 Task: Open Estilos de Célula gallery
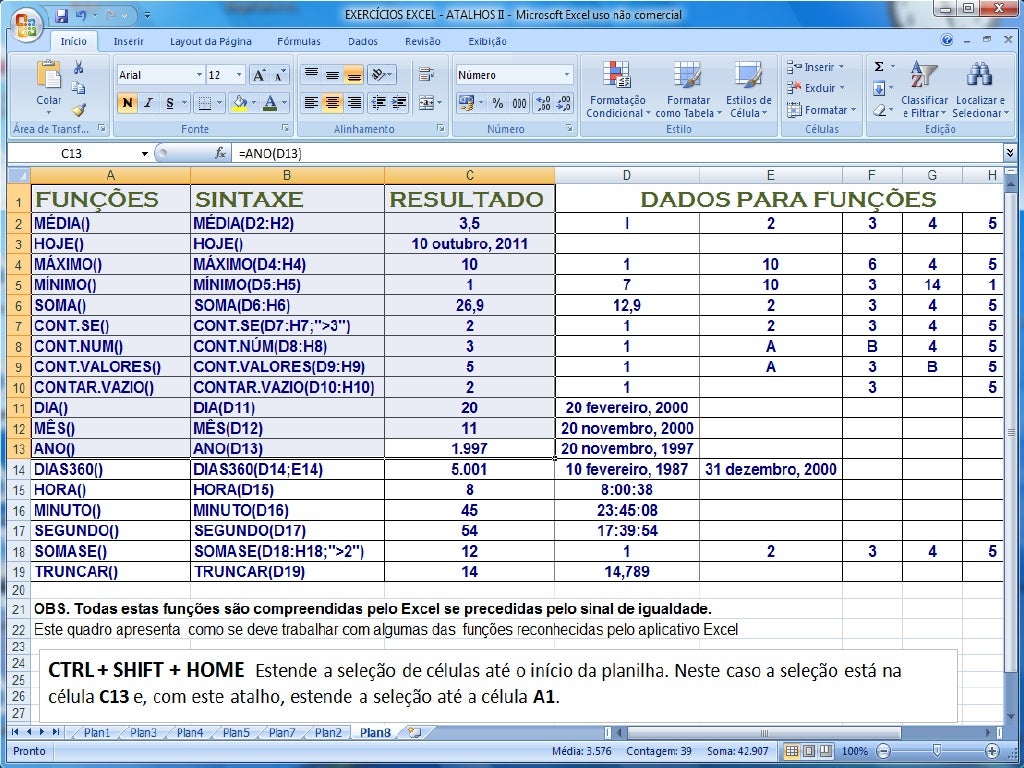click(748, 89)
